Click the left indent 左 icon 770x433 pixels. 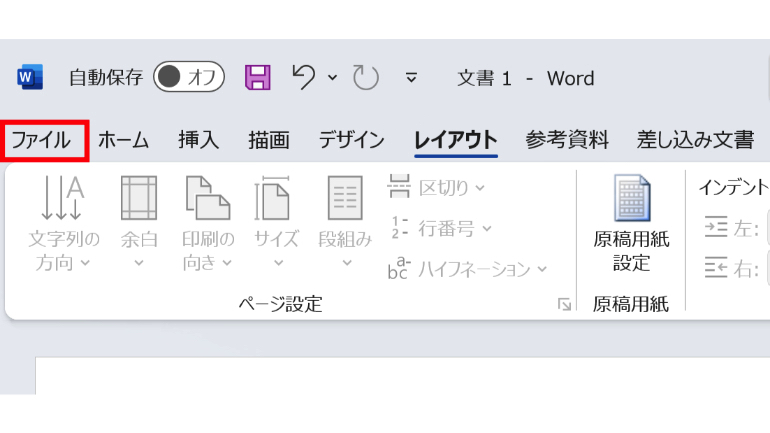coord(716,227)
